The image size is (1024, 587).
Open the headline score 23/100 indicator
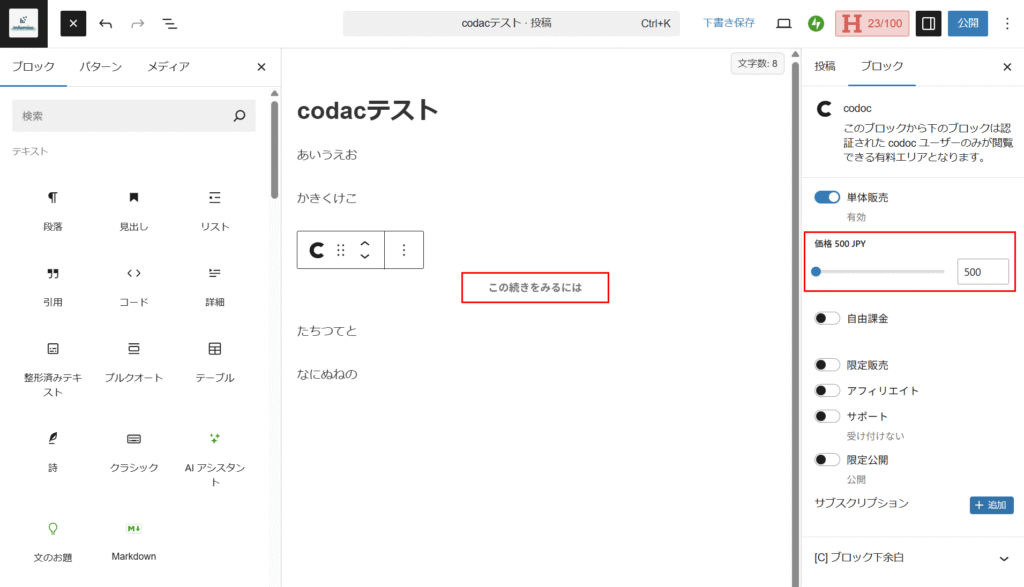[x=872, y=24]
